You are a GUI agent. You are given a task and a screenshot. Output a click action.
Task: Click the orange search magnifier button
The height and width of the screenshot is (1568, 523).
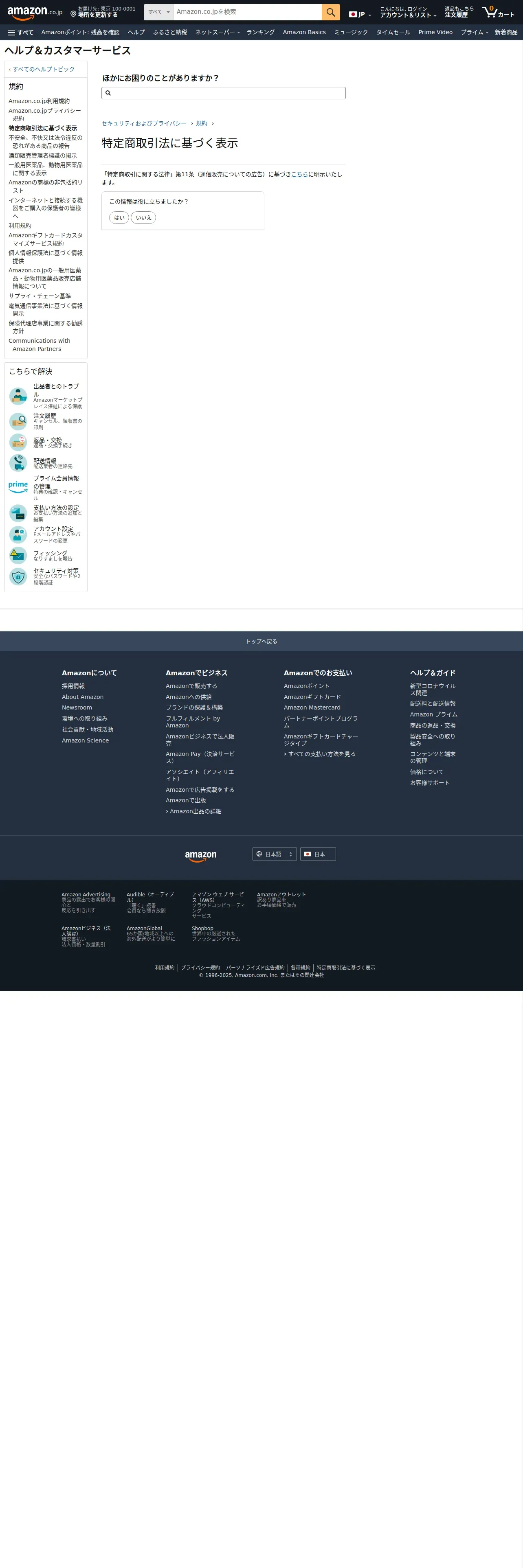[331, 12]
